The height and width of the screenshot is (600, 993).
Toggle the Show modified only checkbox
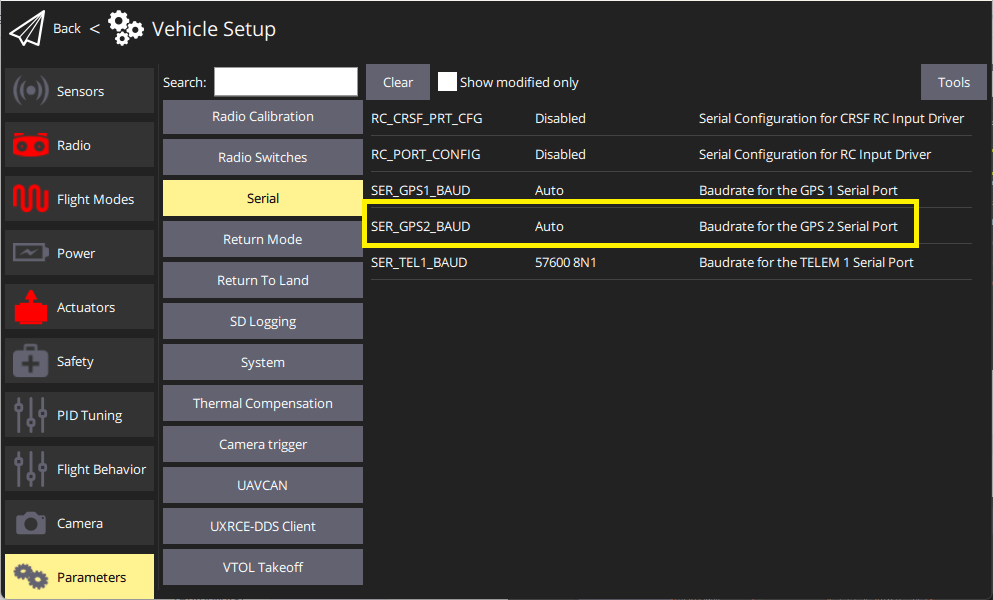coord(448,82)
